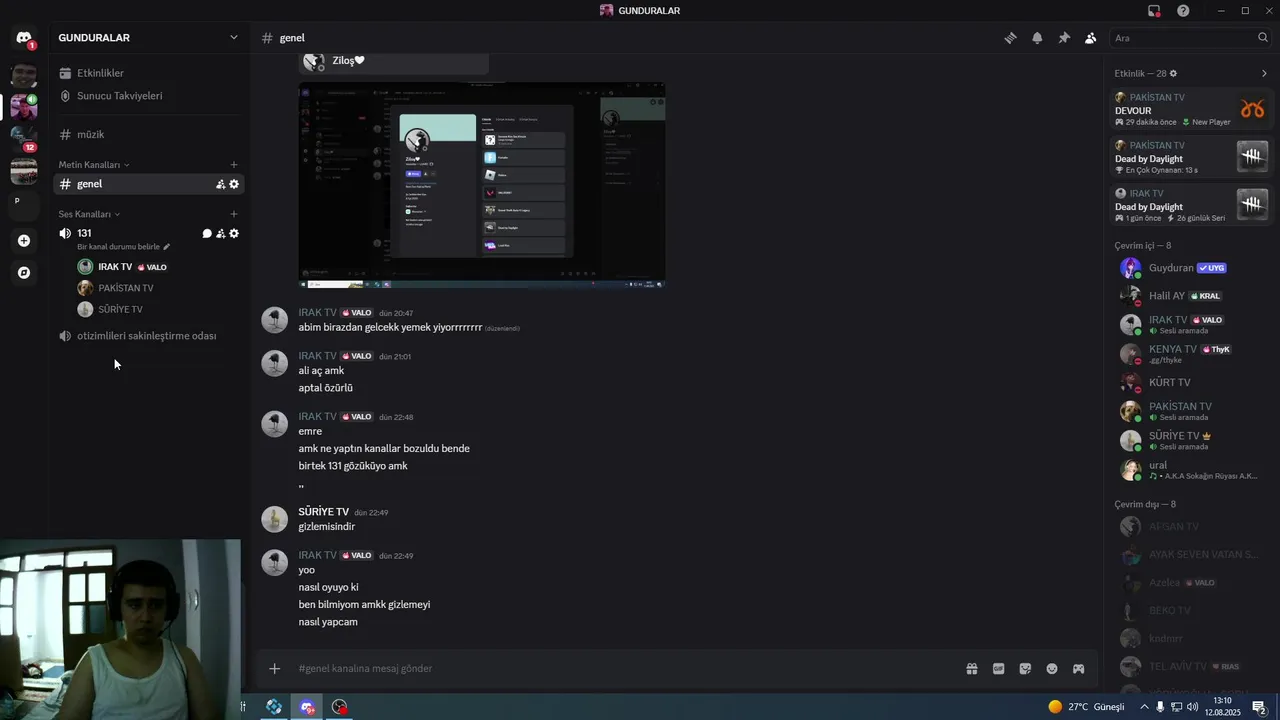Viewport: 1280px width, 720px height.
Task: Show hidden system tray icons chevron
Action: [x=1144, y=707]
